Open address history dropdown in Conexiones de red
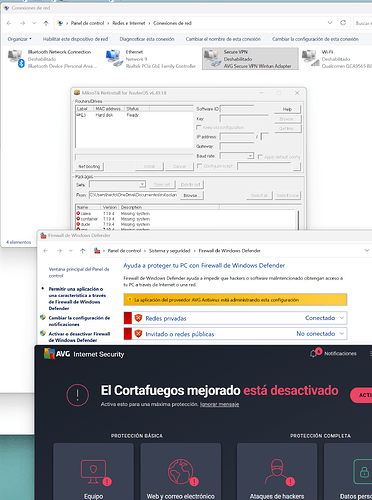This screenshot has height=500, width=372. tap(330, 23)
